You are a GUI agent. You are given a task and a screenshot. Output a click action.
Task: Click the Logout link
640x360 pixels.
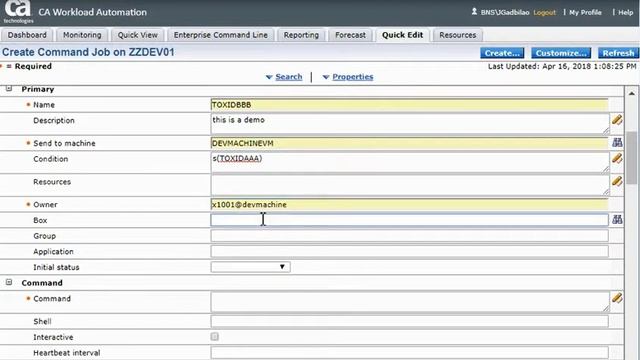click(544, 13)
